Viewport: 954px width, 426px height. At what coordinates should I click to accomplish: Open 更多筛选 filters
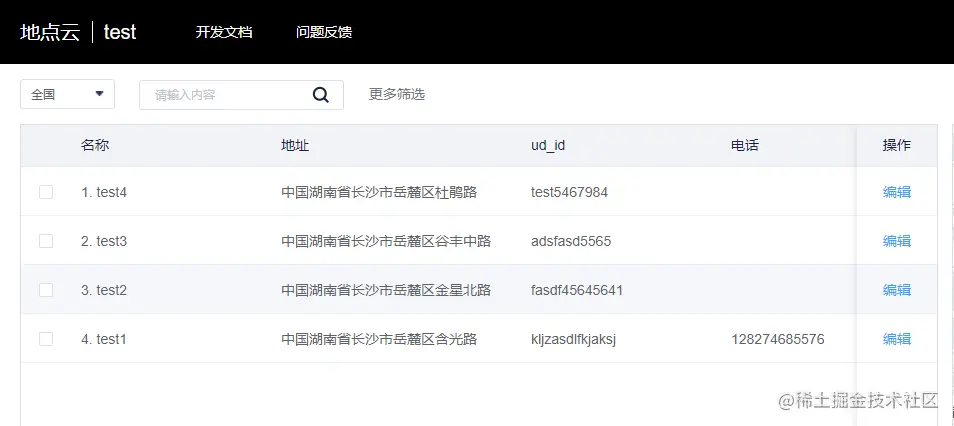click(397, 94)
